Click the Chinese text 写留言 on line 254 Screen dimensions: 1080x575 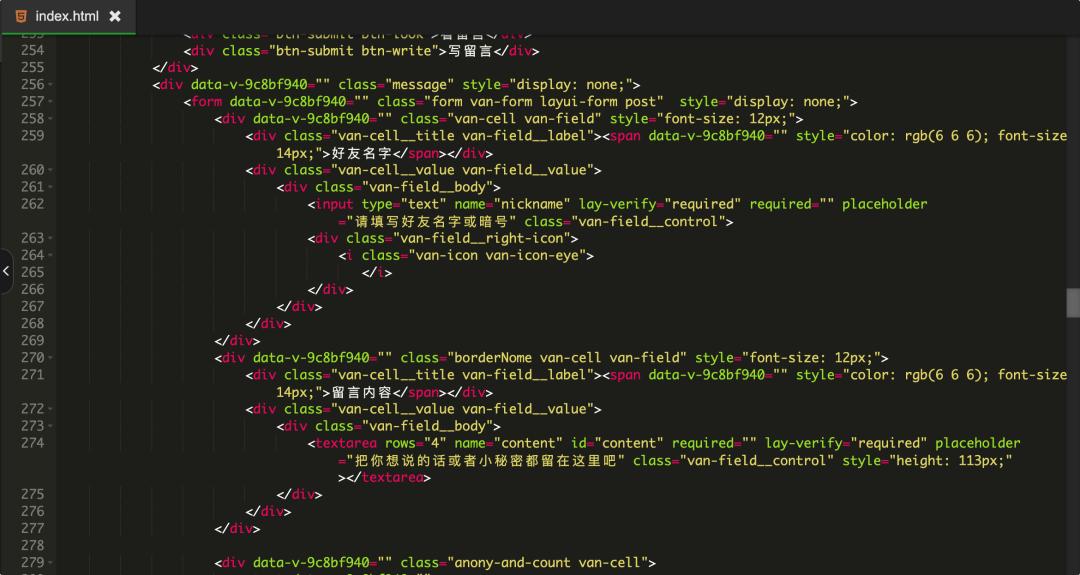pos(470,51)
